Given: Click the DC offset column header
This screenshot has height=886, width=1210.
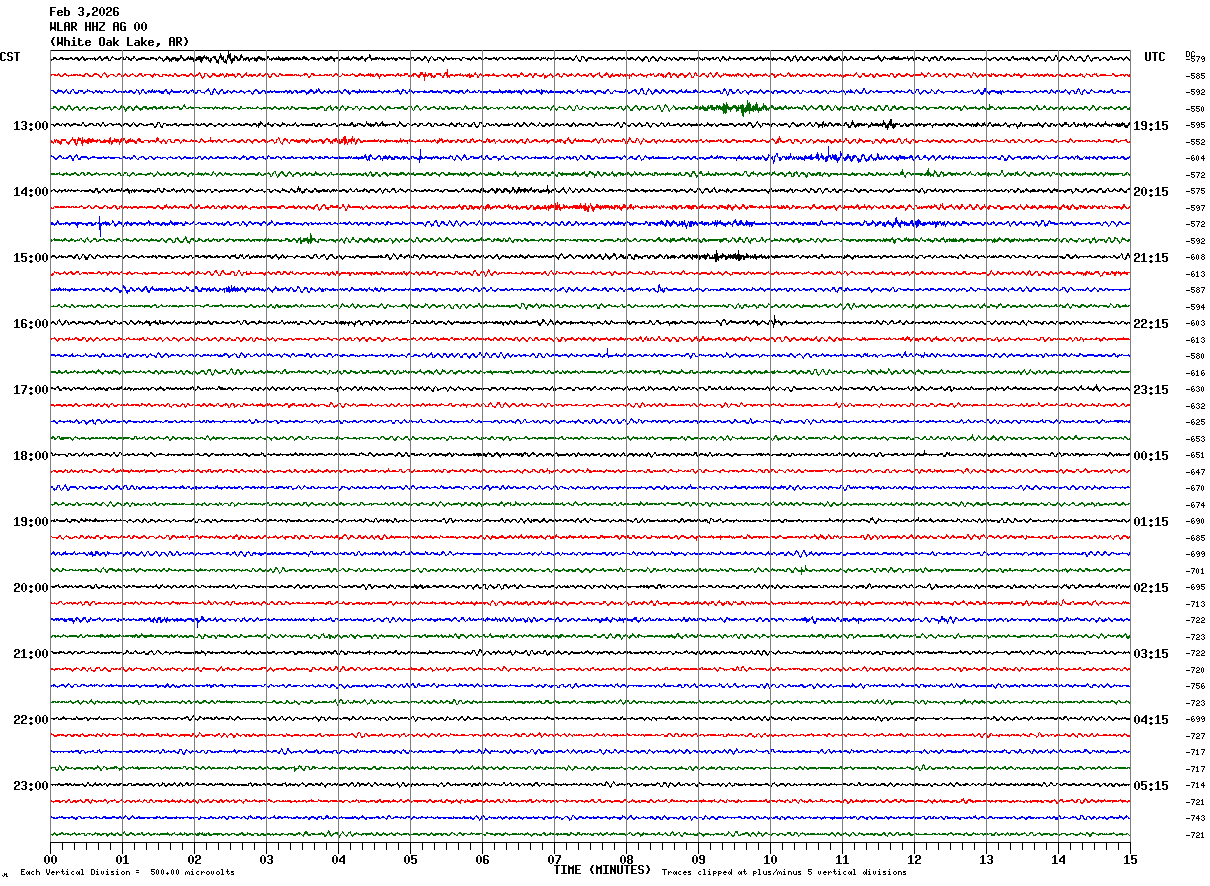Looking at the screenshot, I should (1190, 54).
